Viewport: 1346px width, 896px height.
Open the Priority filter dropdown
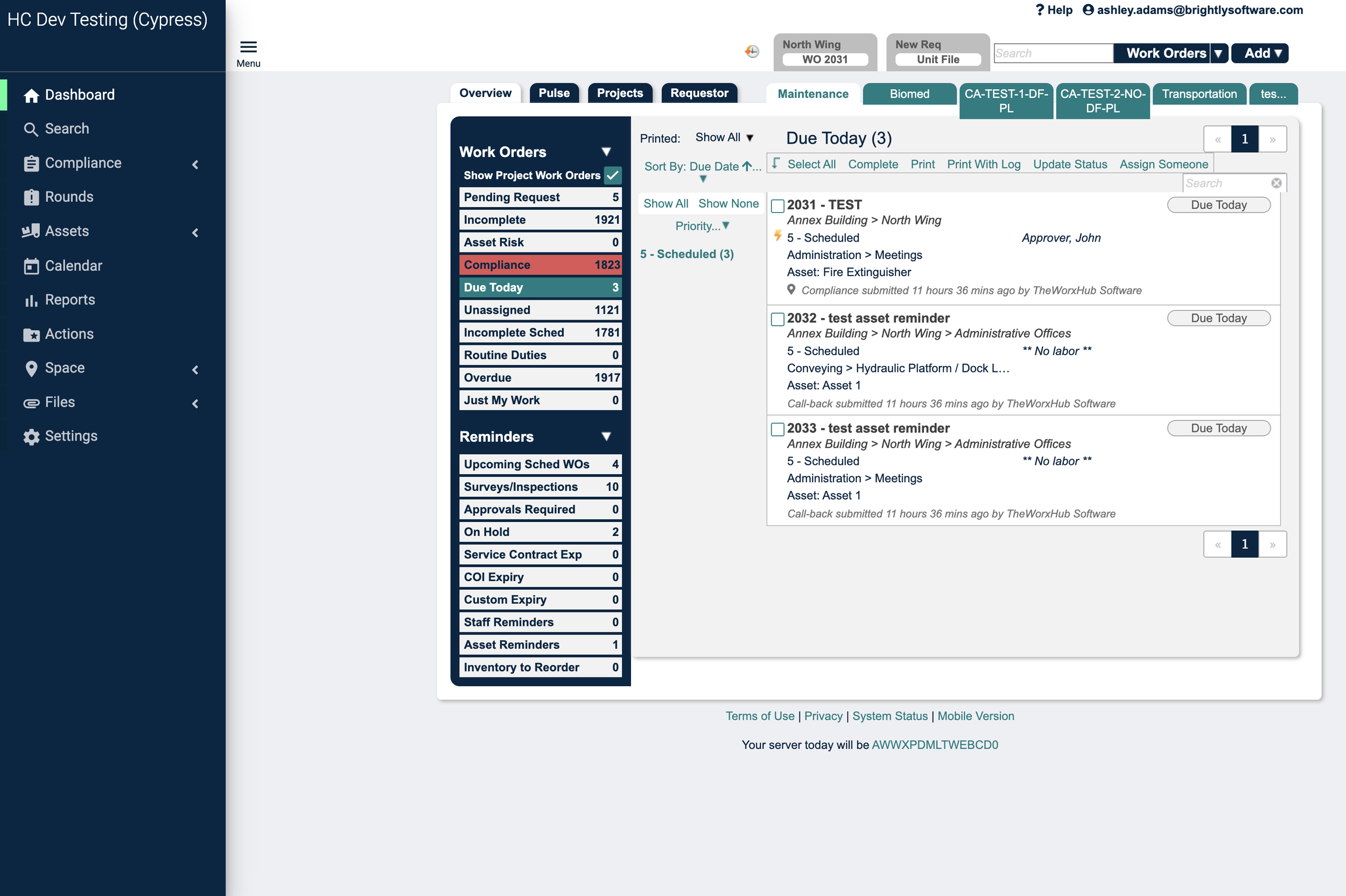point(702,225)
